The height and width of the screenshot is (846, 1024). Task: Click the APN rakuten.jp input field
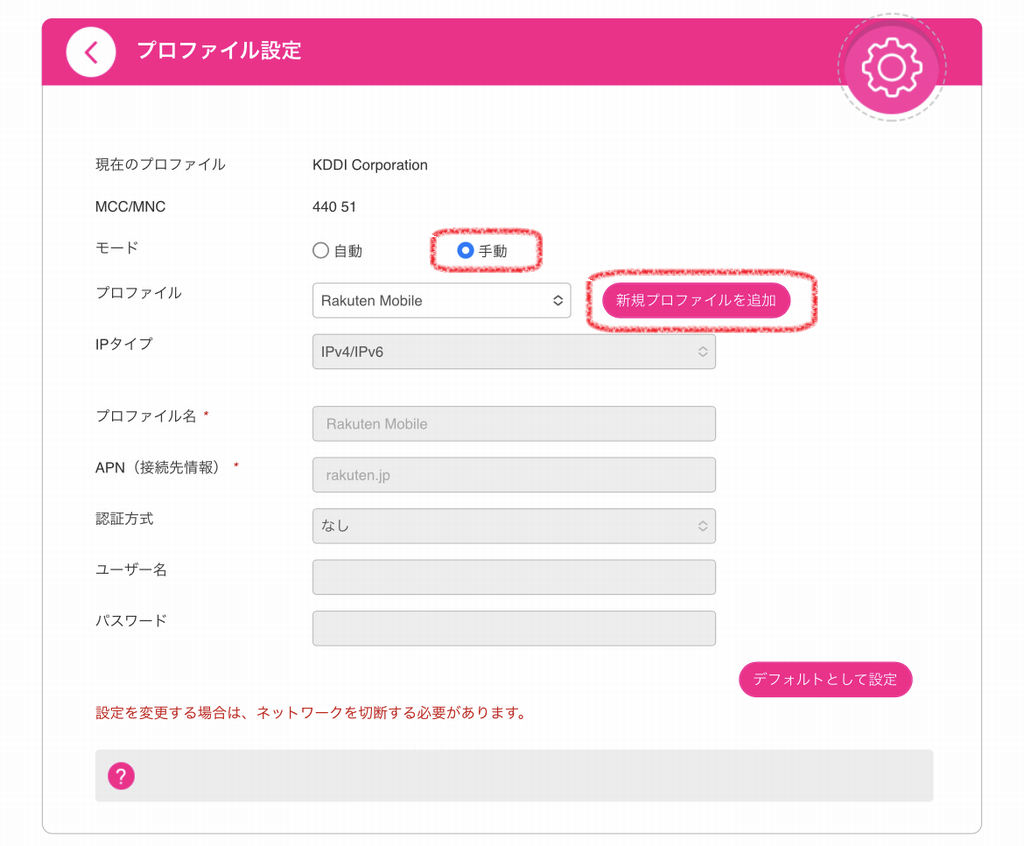514,475
